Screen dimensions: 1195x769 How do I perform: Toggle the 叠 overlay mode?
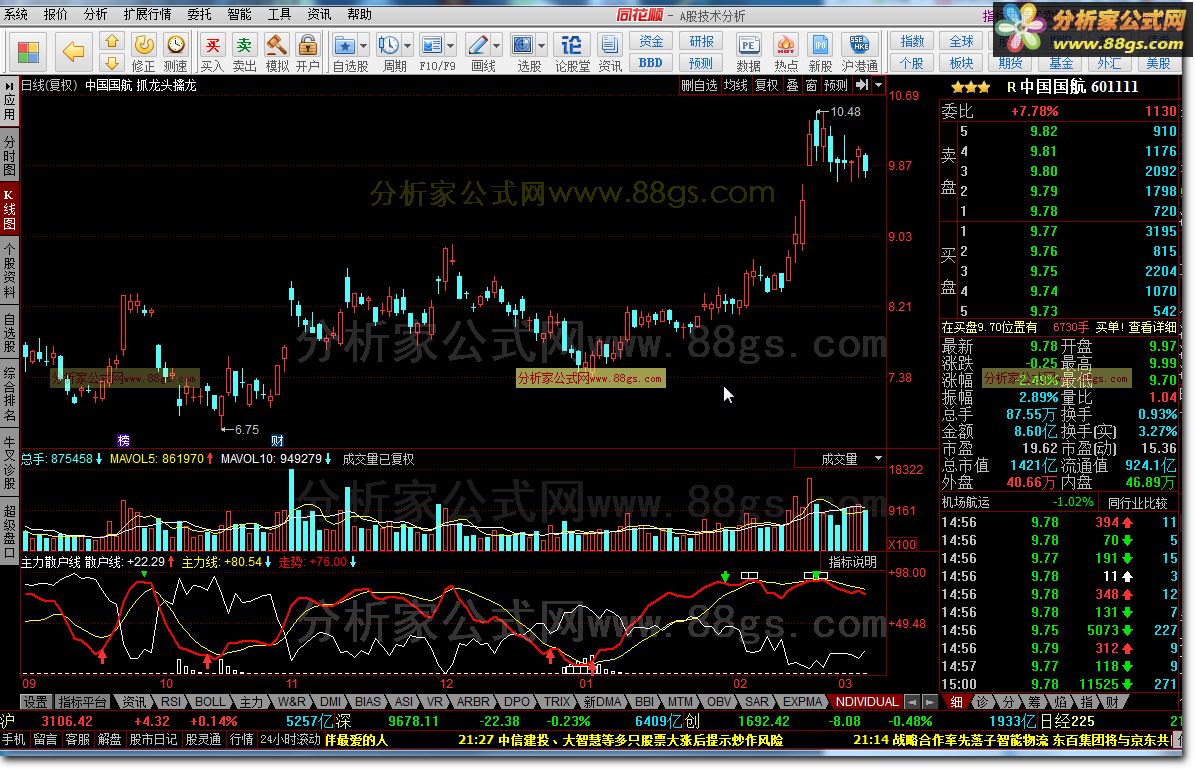[x=793, y=85]
